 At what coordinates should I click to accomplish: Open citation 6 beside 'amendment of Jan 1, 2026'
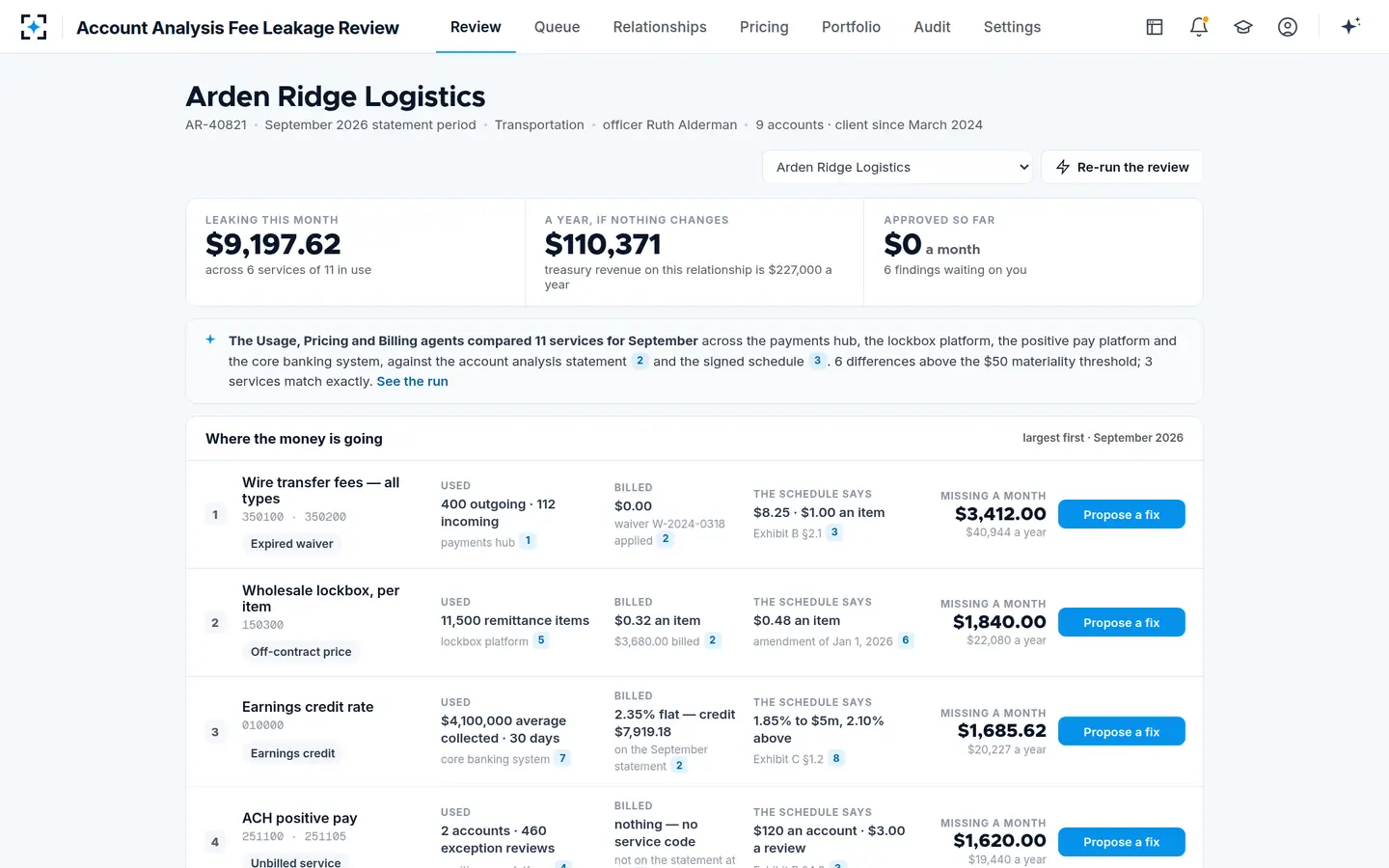tap(906, 640)
